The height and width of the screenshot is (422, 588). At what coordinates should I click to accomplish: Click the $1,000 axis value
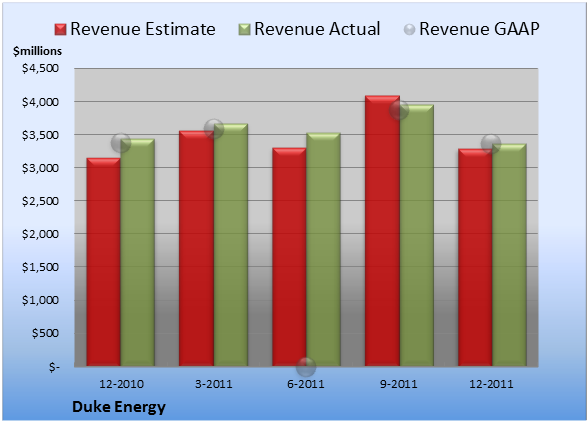pos(40,300)
